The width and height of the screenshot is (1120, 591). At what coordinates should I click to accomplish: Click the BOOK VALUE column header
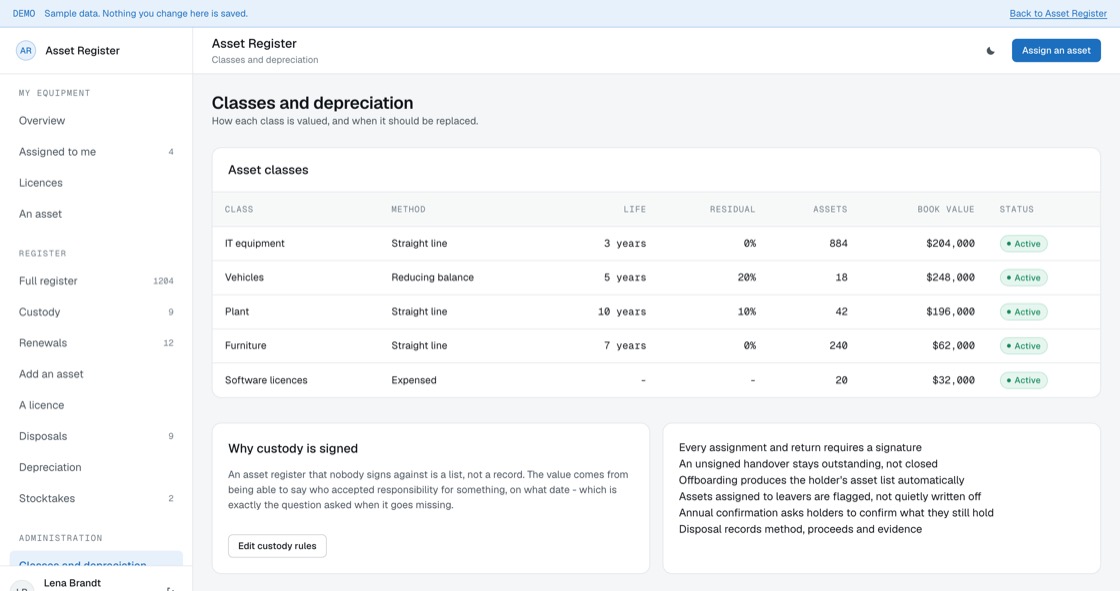click(x=946, y=209)
